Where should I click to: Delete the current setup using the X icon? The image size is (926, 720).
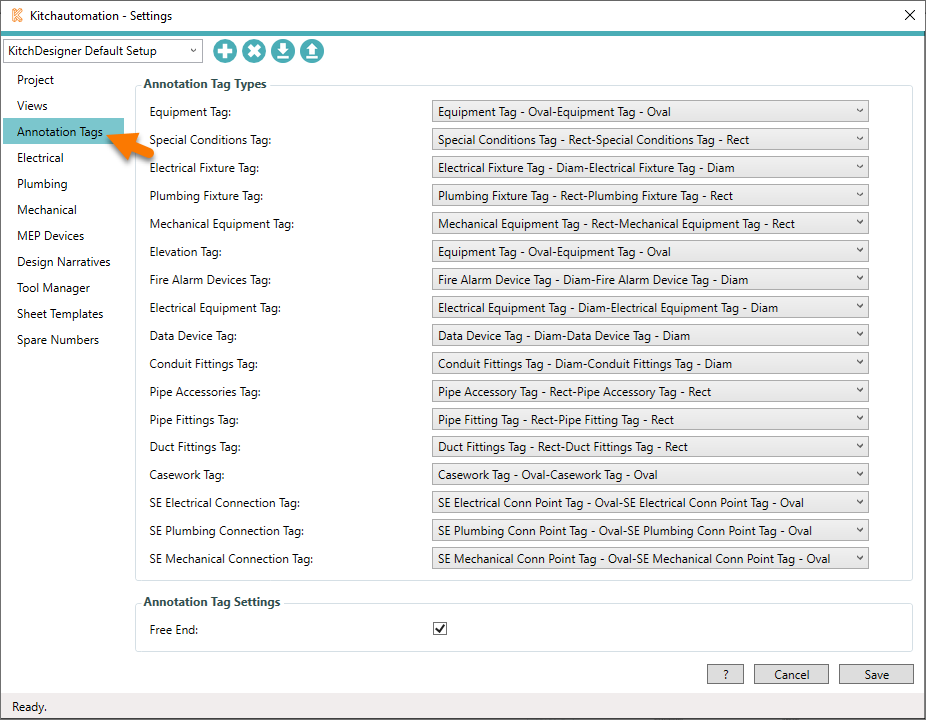click(253, 50)
